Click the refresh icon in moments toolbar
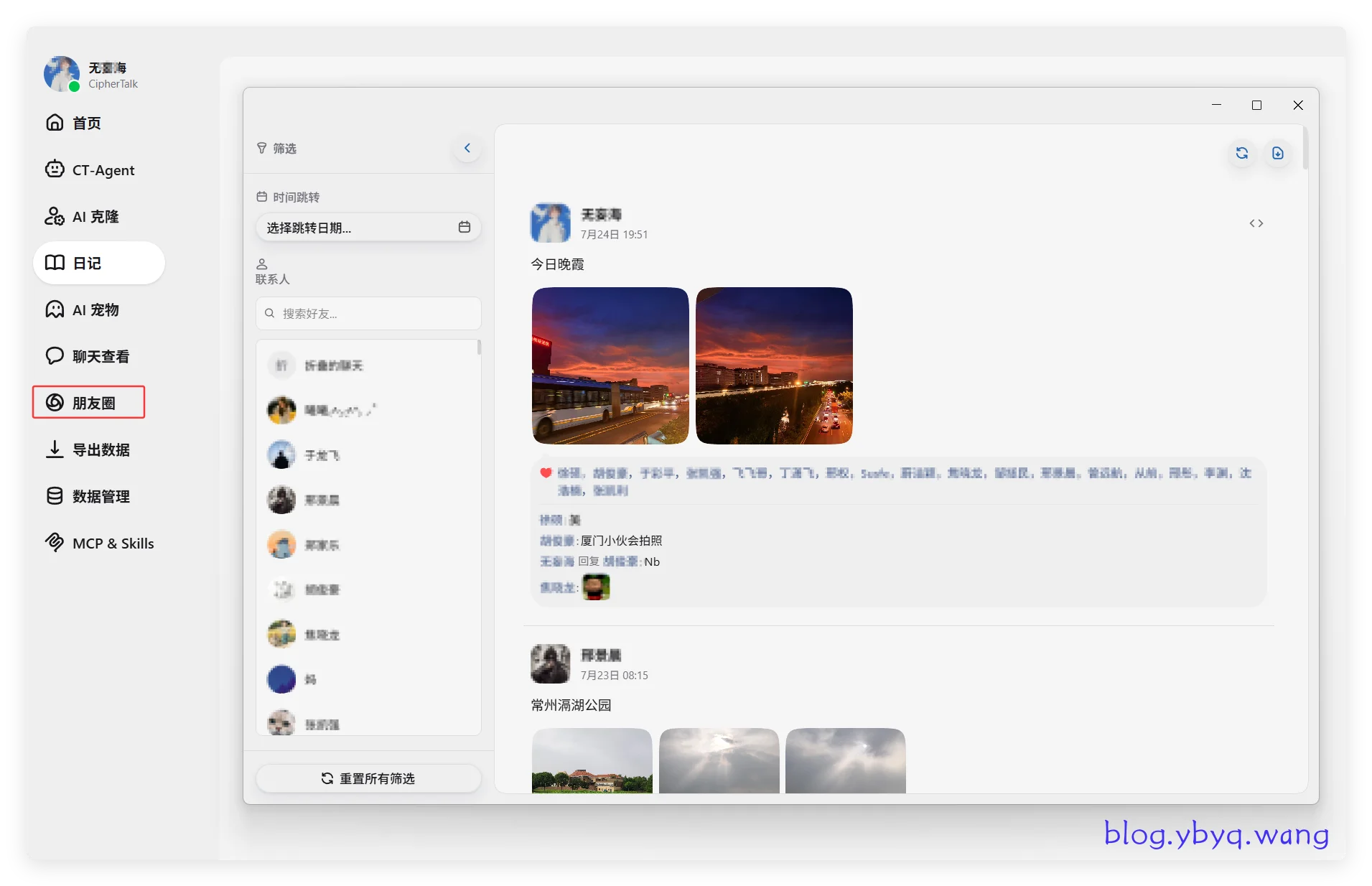The height and width of the screenshot is (886, 1372). click(x=1242, y=153)
